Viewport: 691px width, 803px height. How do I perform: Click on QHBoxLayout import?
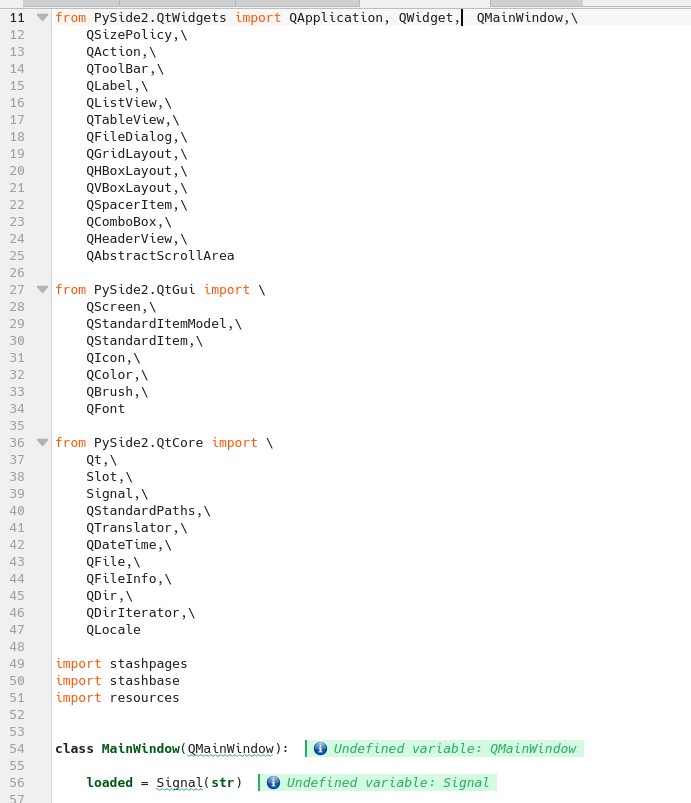coord(129,171)
